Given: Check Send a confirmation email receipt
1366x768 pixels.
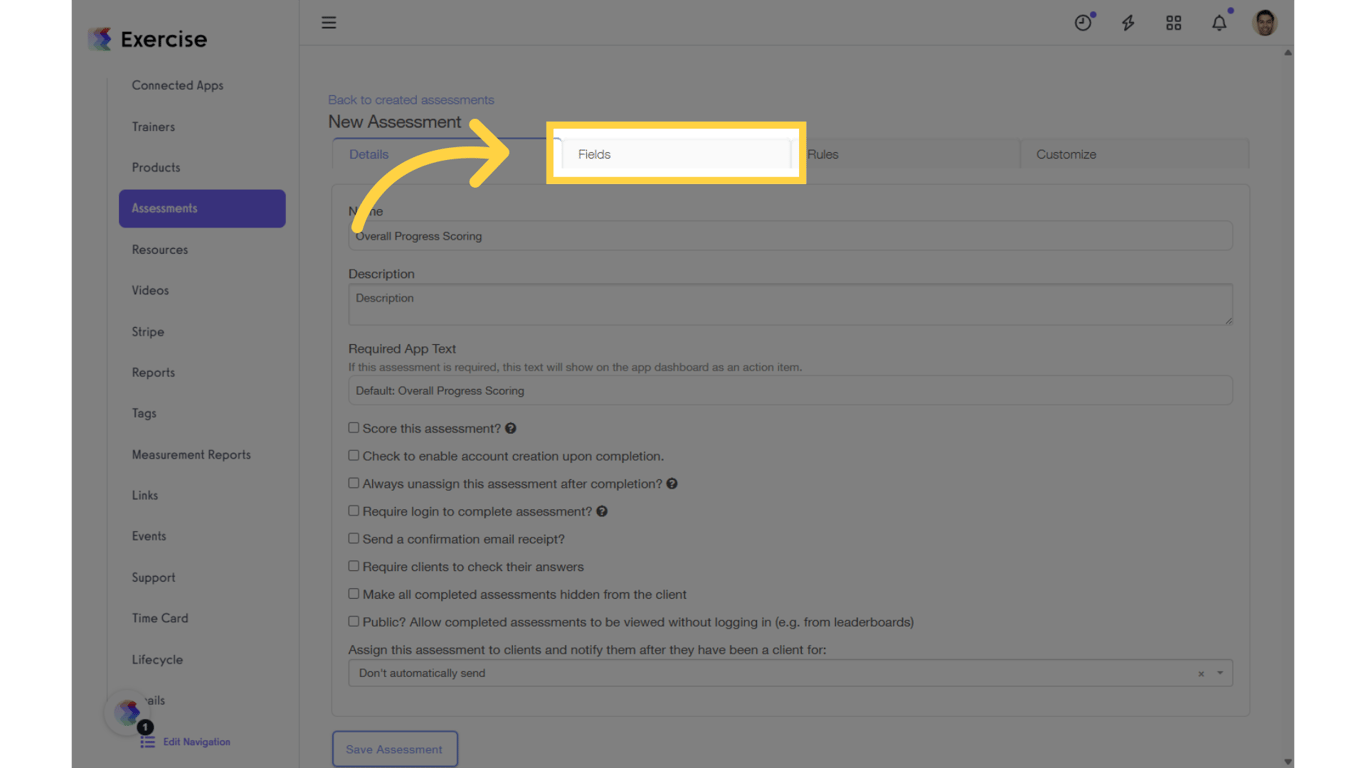Looking at the screenshot, I should coord(353,538).
